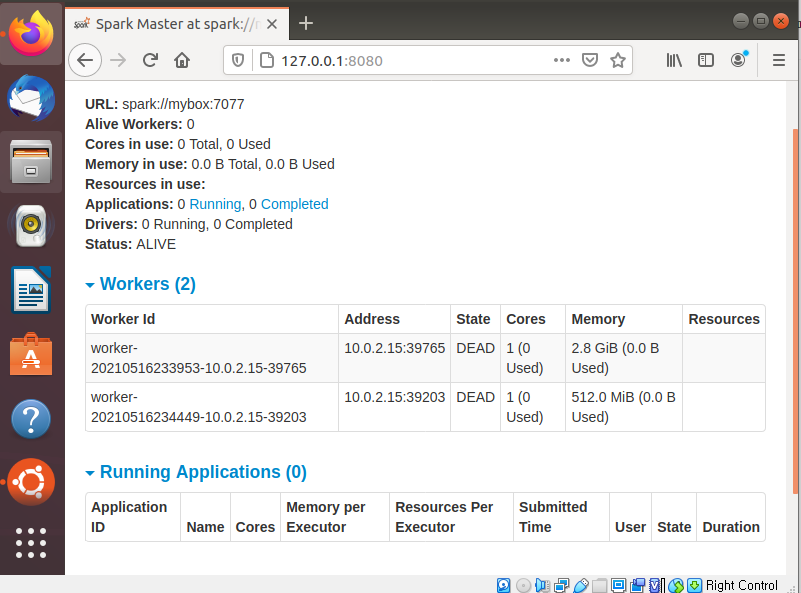Toggle the browser sidebar view
Viewport: 801px width, 593px height.
pos(705,60)
